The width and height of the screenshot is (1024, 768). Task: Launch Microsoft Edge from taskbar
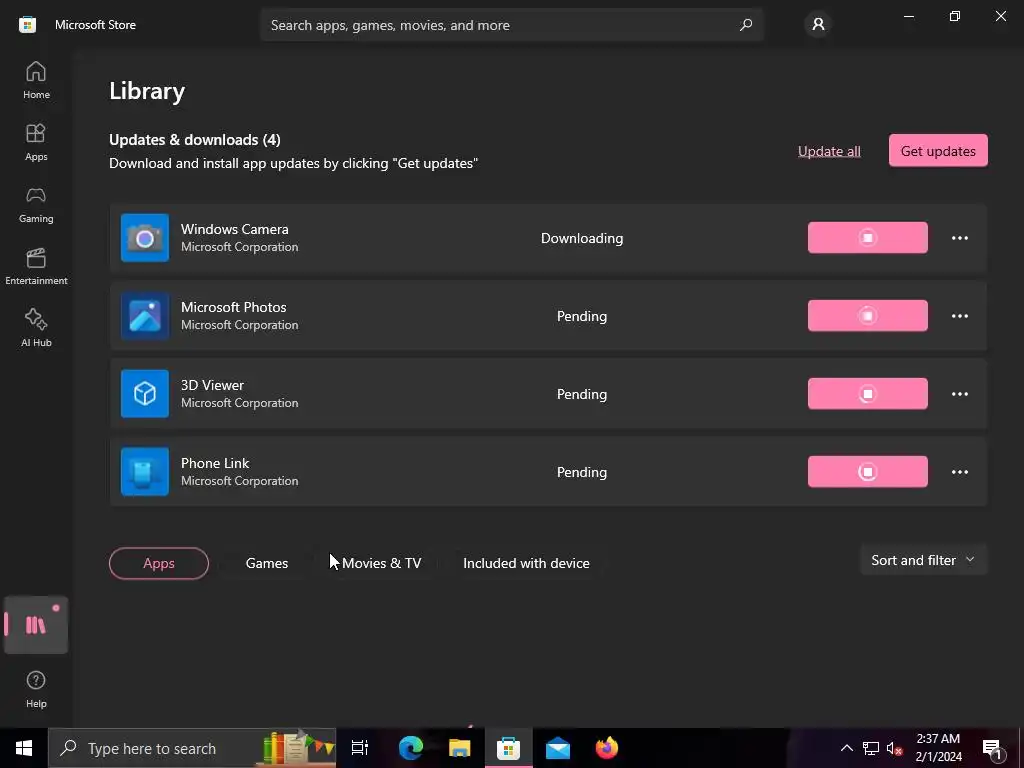click(x=411, y=748)
